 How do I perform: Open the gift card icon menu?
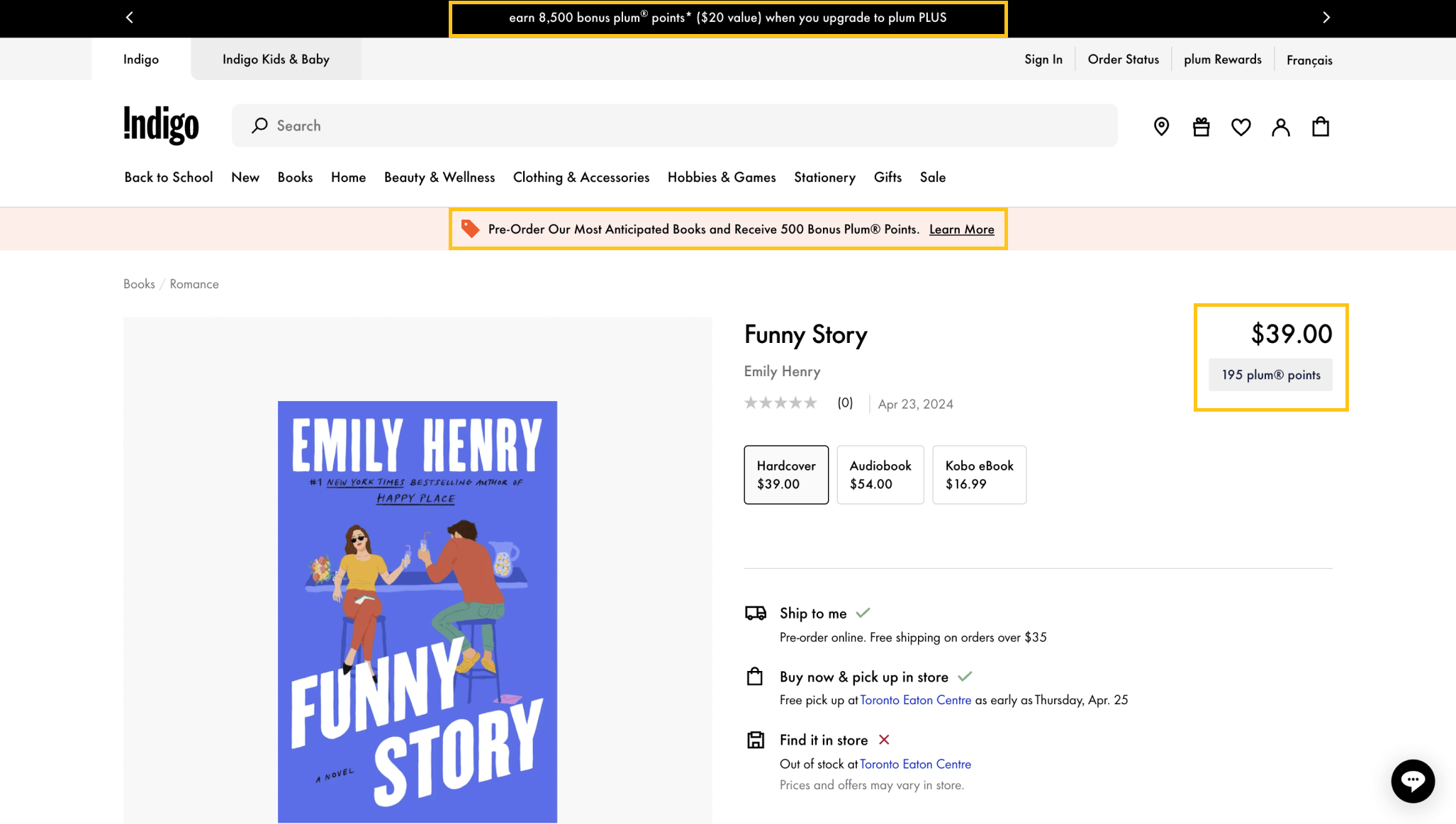1201,125
